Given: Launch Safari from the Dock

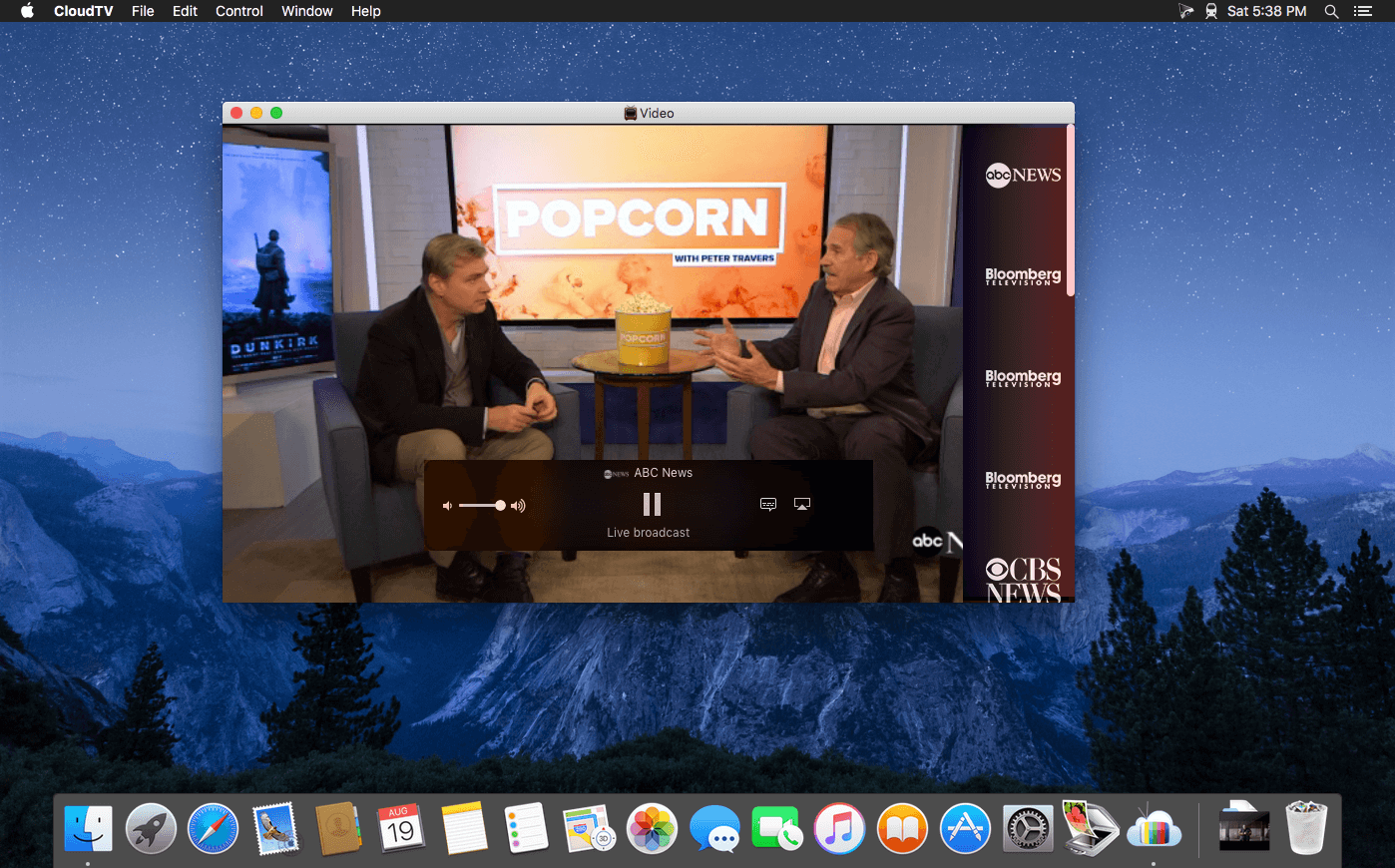Looking at the screenshot, I should [x=214, y=828].
